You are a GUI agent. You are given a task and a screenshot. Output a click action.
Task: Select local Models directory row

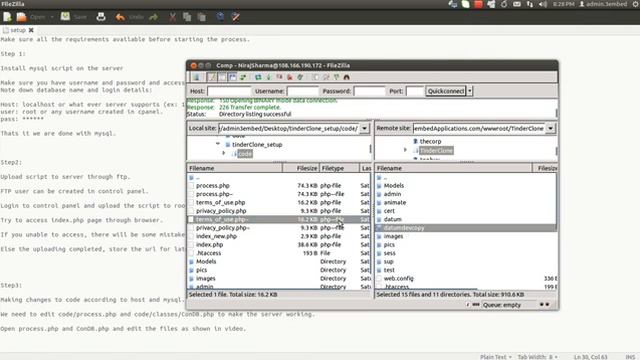pyautogui.click(x=279, y=262)
